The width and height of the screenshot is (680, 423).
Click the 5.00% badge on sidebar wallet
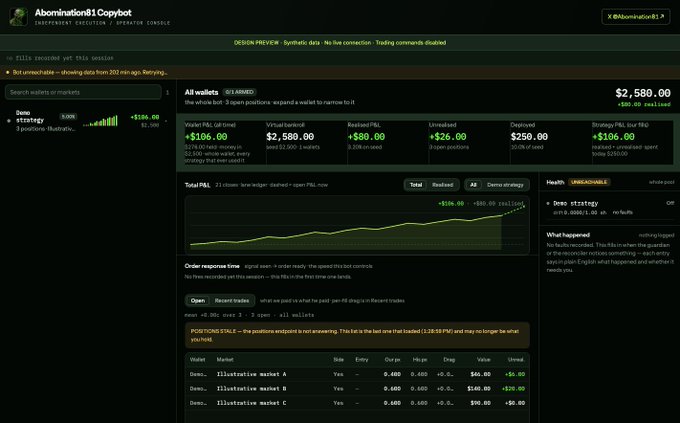click(68, 117)
